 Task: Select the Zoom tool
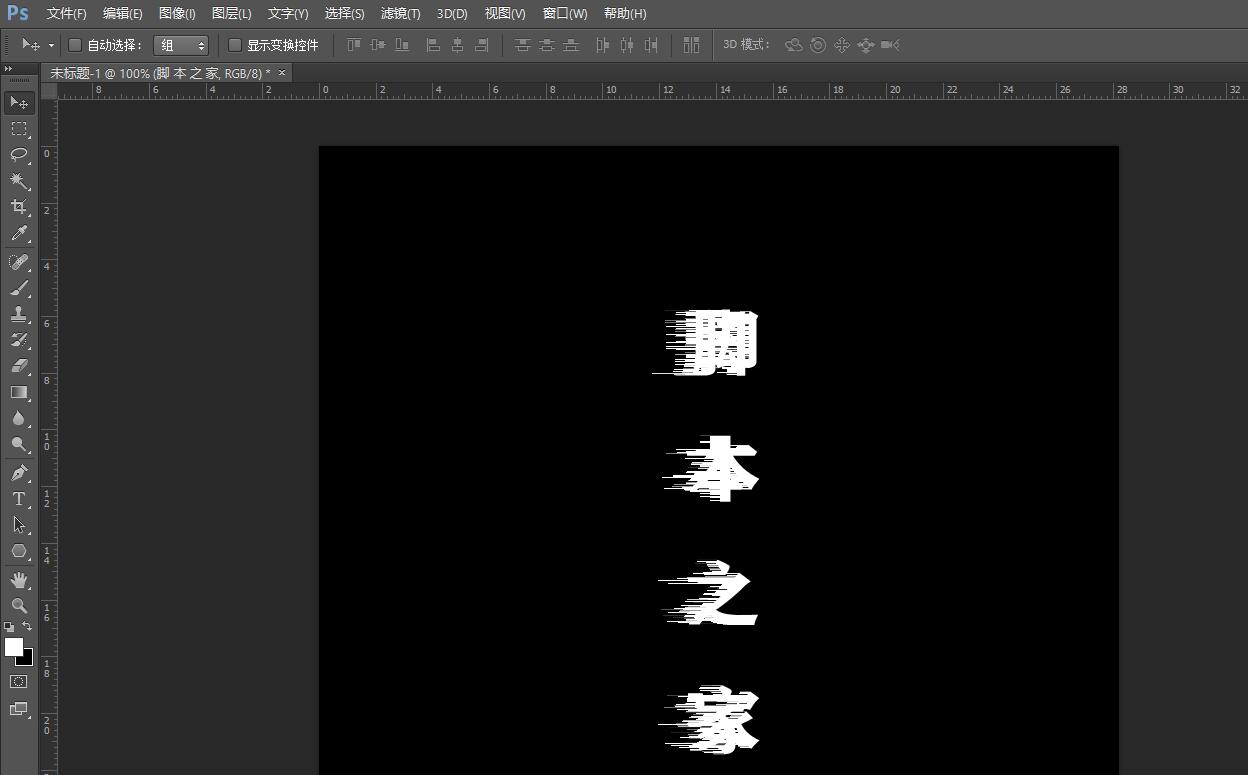(x=19, y=605)
